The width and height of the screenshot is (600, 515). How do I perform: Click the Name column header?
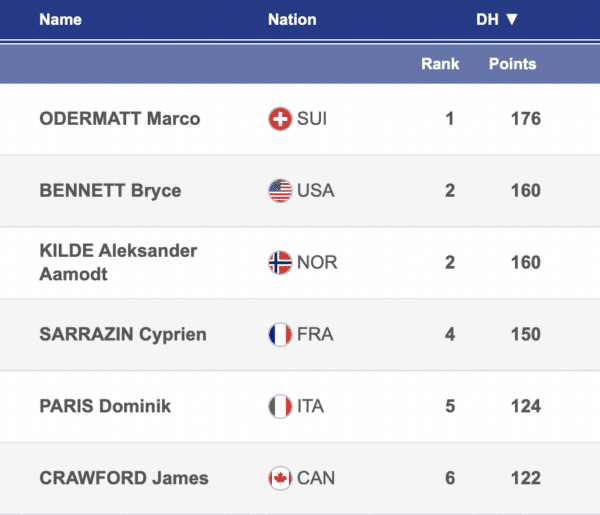coord(60,19)
